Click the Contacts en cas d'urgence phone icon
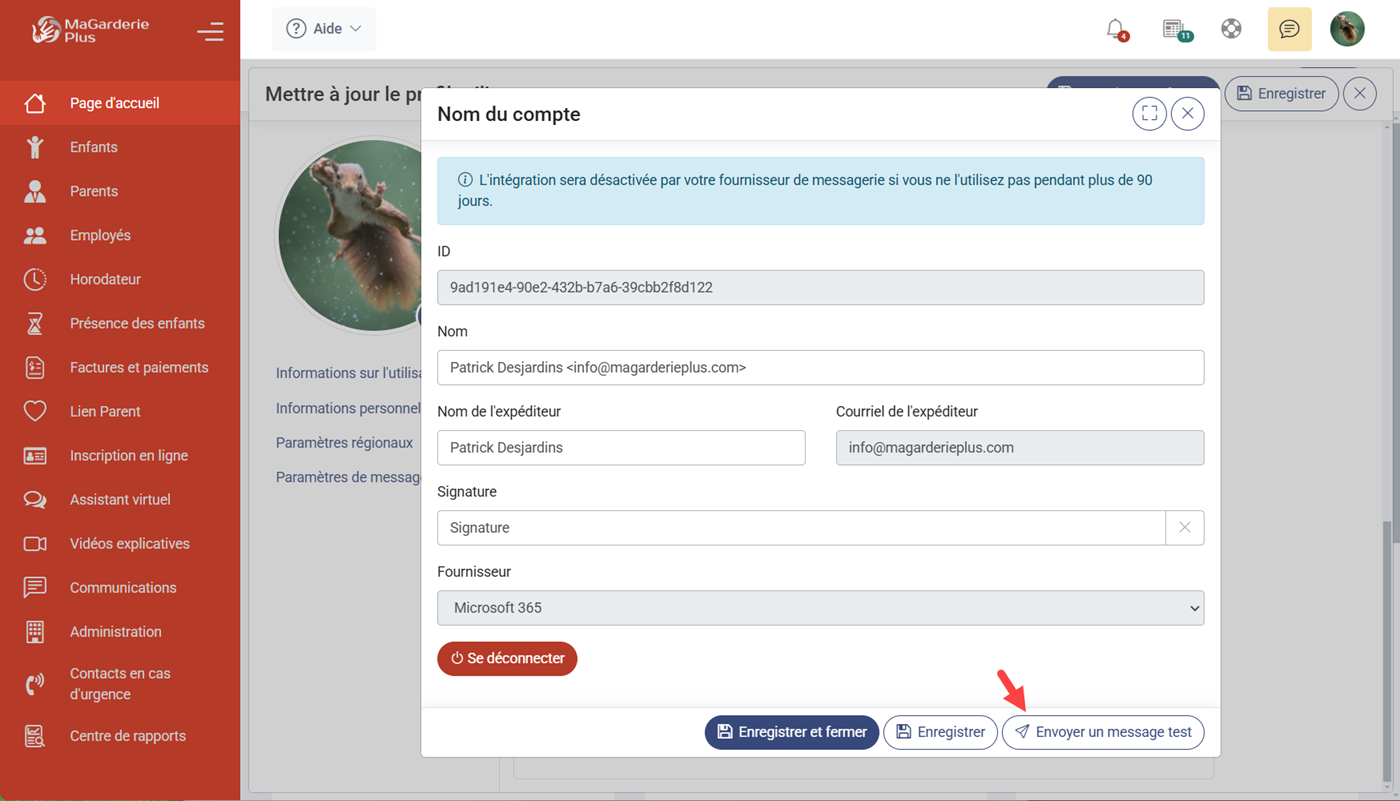This screenshot has width=1400, height=801. click(35, 684)
